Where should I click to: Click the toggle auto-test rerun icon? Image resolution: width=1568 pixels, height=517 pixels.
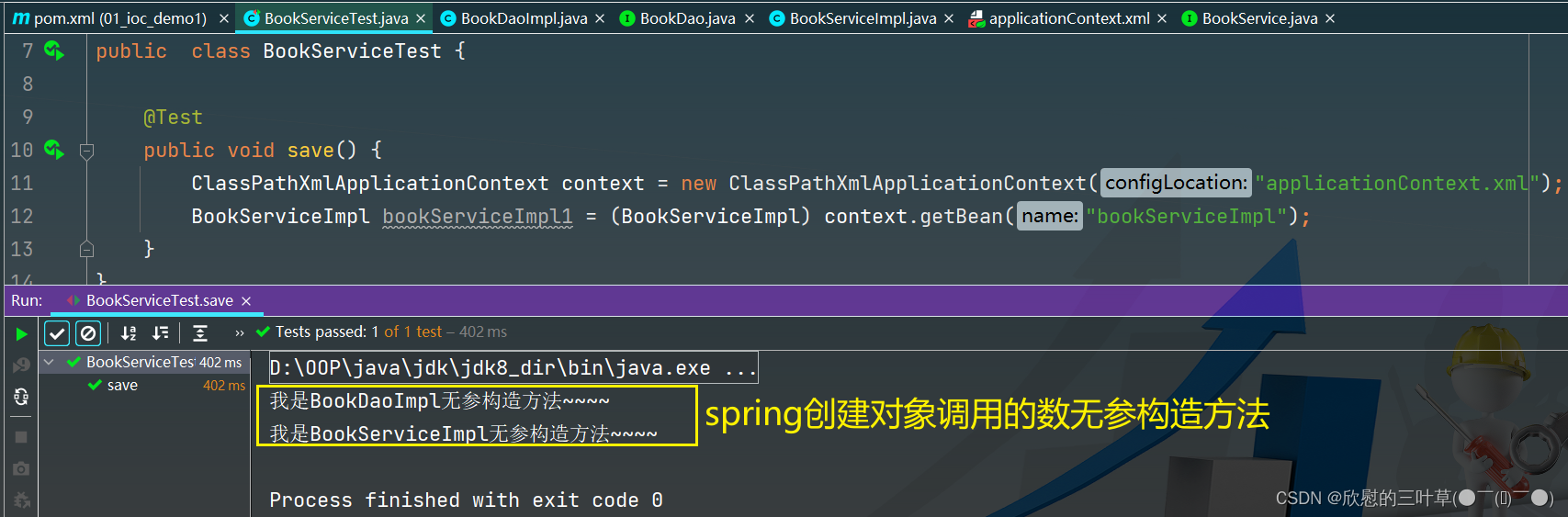[21, 397]
